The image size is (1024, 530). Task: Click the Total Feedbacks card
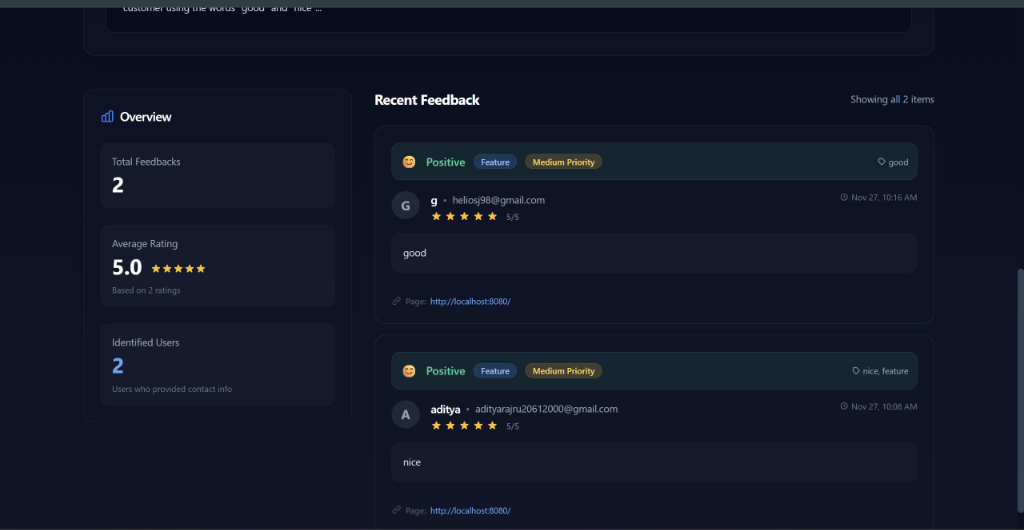(x=217, y=175)
